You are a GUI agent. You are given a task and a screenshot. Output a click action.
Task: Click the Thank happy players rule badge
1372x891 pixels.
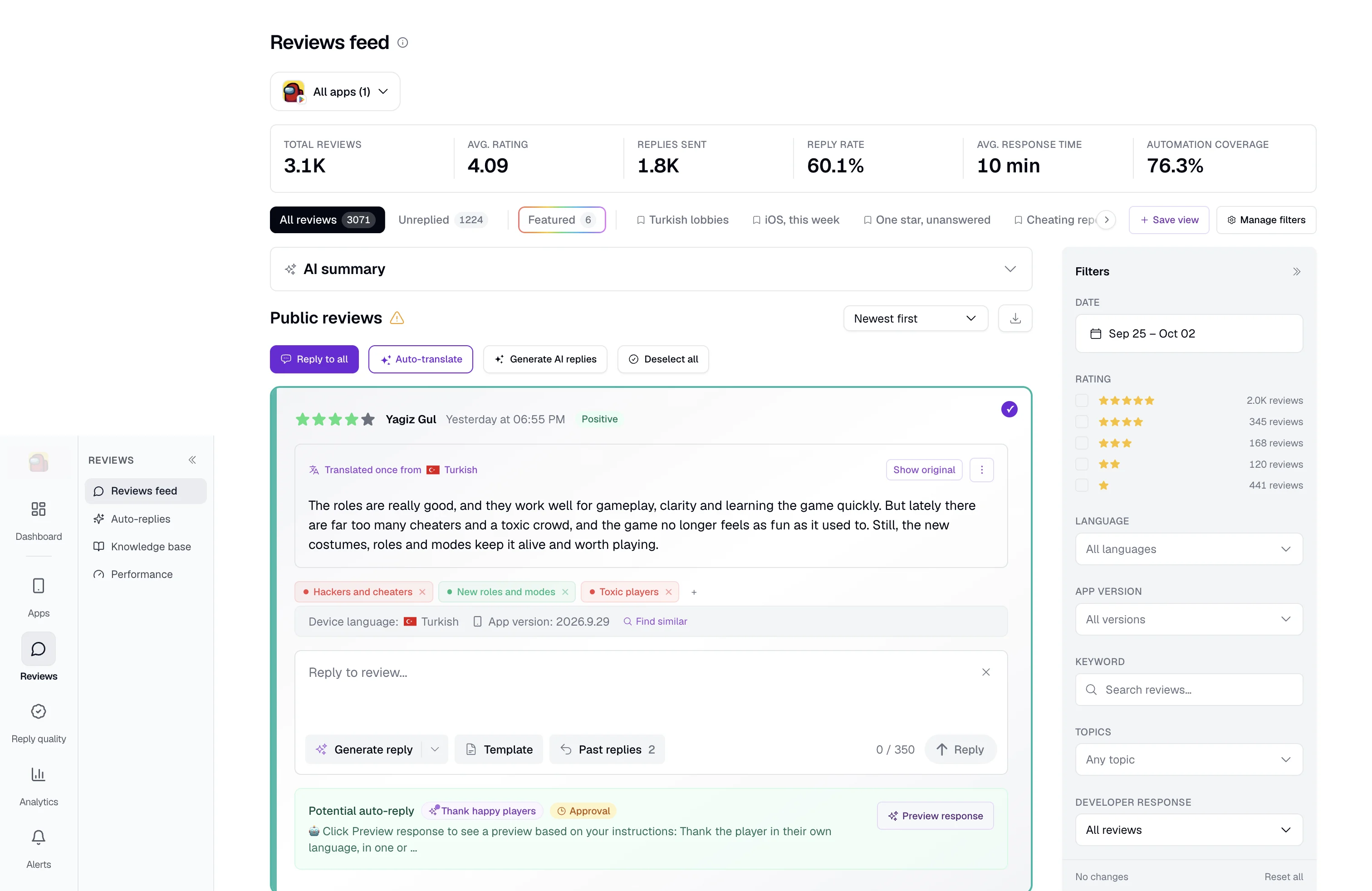482,811
